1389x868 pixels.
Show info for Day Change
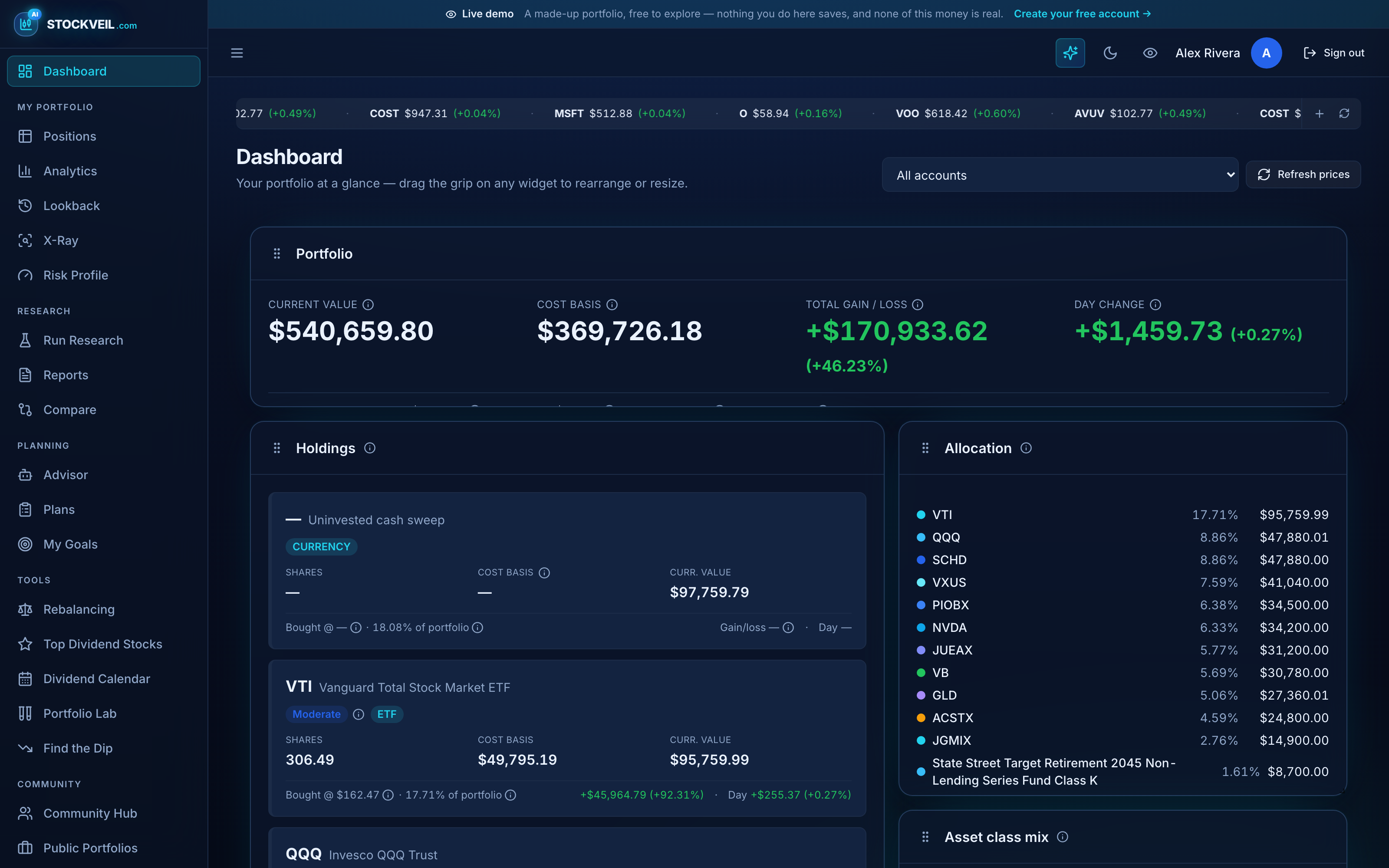[x=1155, y=304]
